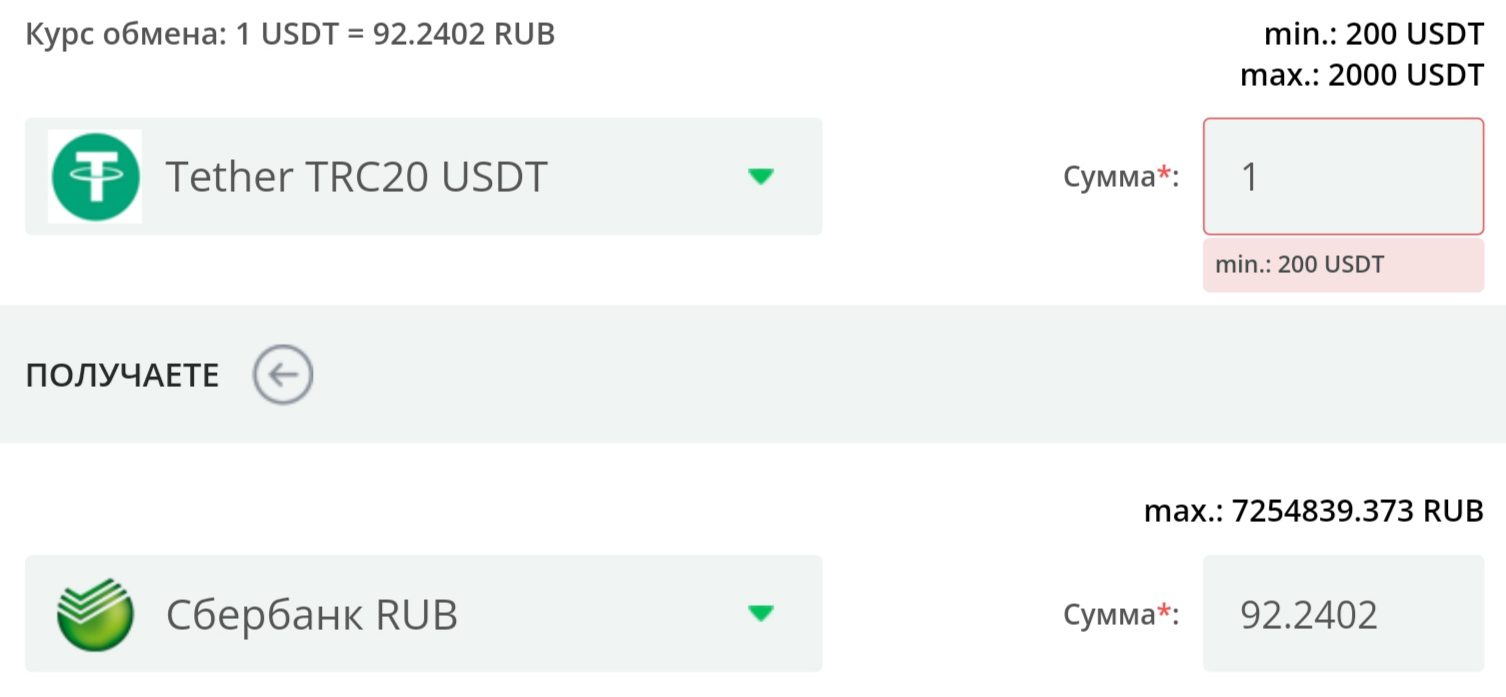Screen dimensions: 1506x697
Task: Click the Tether coin logo icon
Action: [x=95, y=177]
